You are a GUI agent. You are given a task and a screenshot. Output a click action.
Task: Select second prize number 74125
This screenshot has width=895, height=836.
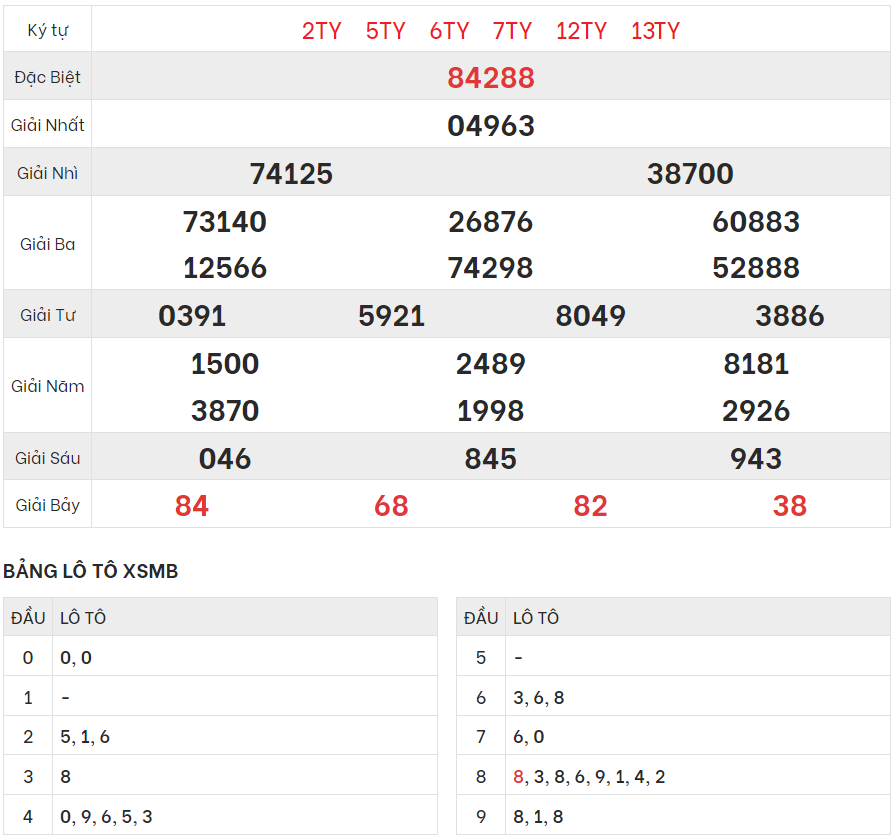[x=291, y=174]
